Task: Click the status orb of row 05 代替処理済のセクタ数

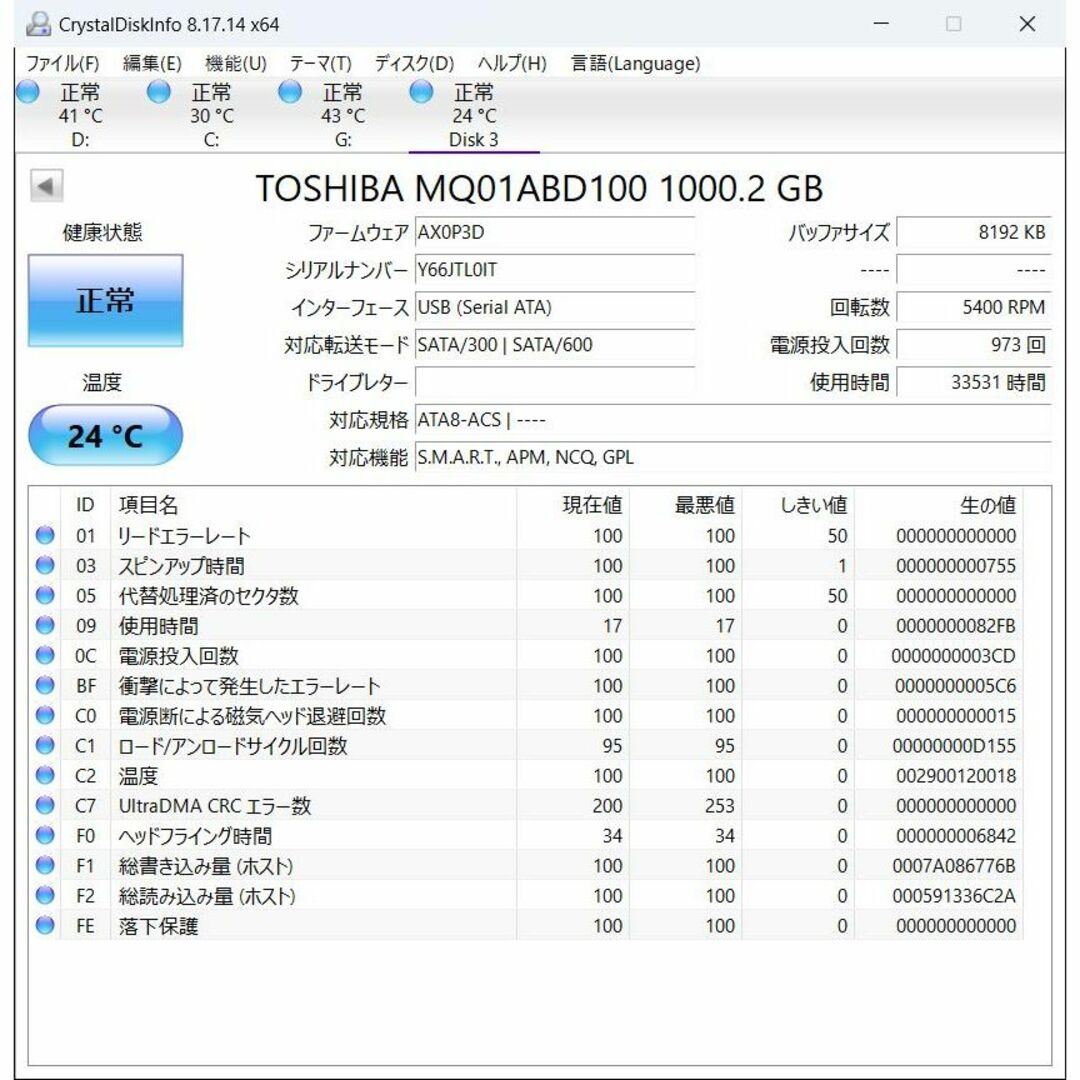Action: (45, 595)
